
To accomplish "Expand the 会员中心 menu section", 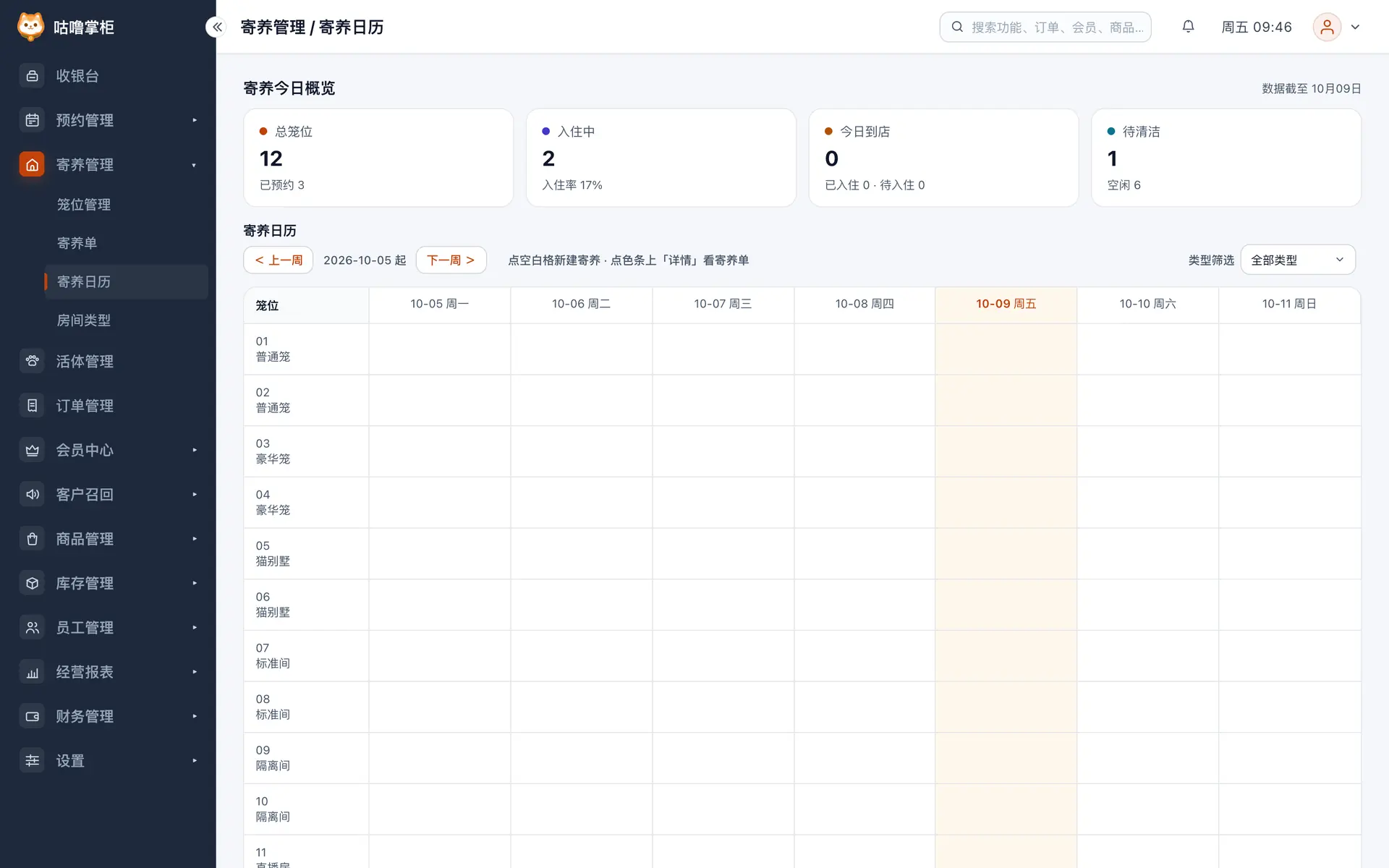I will (108, 450).
